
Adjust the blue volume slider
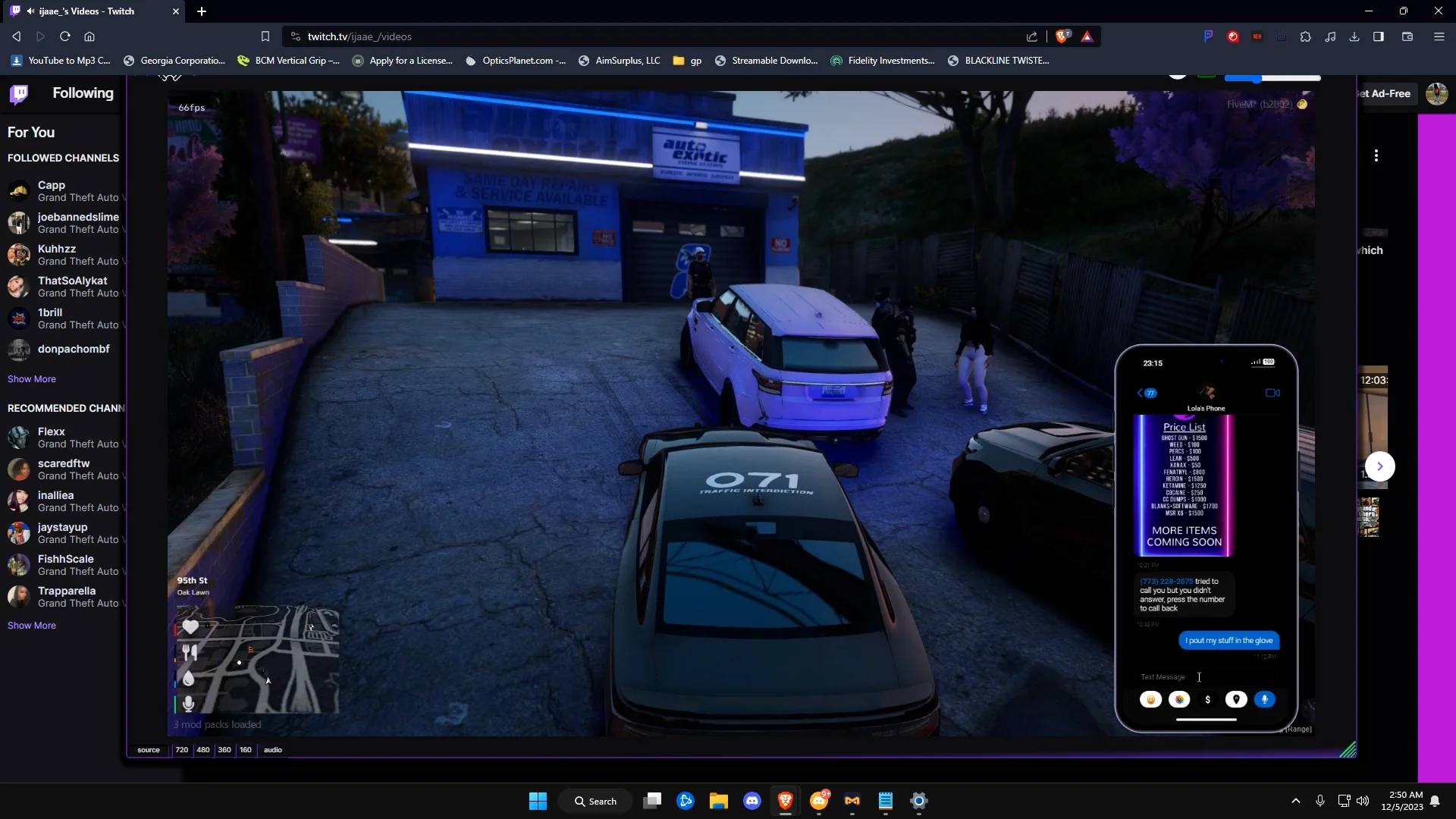click(x=1257, y=78)
